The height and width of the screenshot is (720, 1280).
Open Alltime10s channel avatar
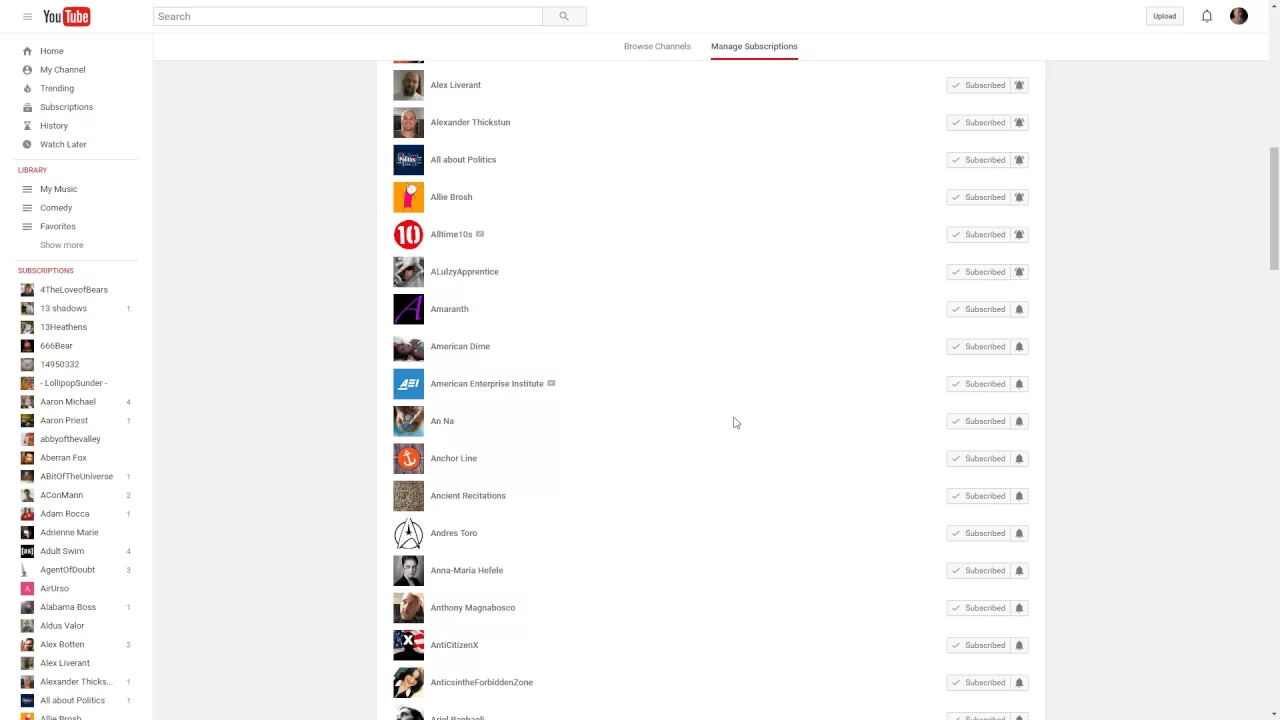[408, 234]
